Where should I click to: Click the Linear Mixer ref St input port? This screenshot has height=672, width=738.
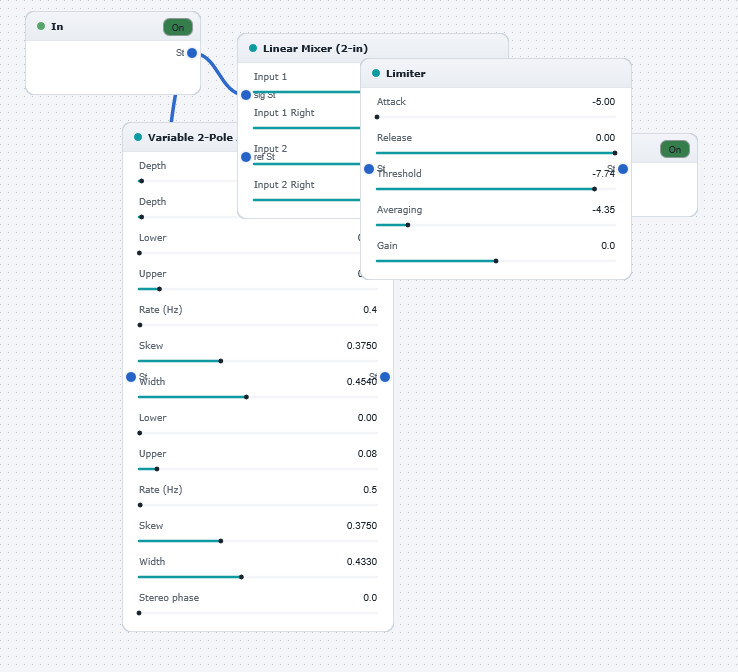tap(246, 157)
